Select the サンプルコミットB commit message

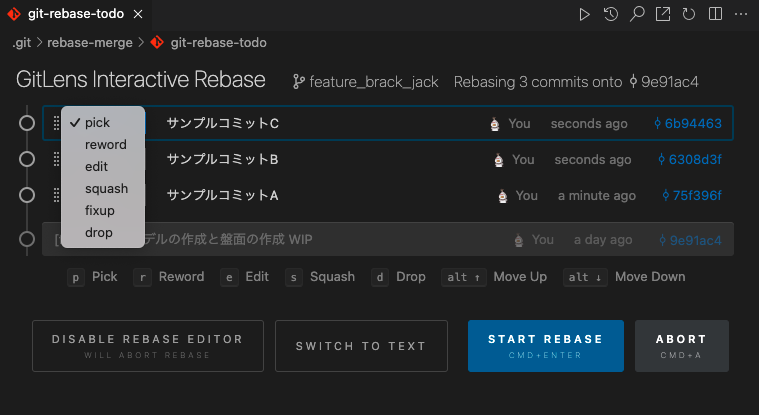[223, 159]
